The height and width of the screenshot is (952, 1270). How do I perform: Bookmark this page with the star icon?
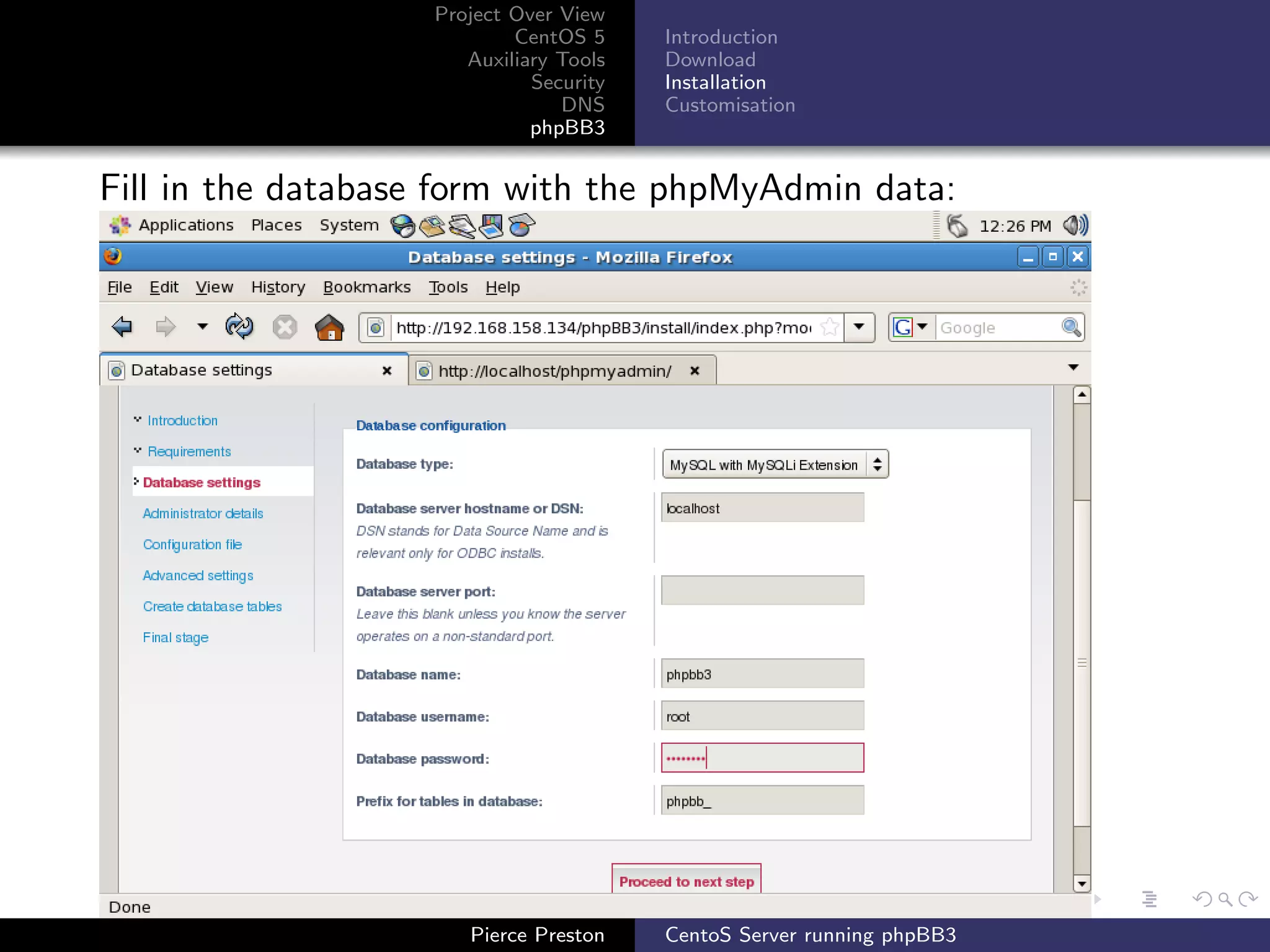click(x=830, y=327)
